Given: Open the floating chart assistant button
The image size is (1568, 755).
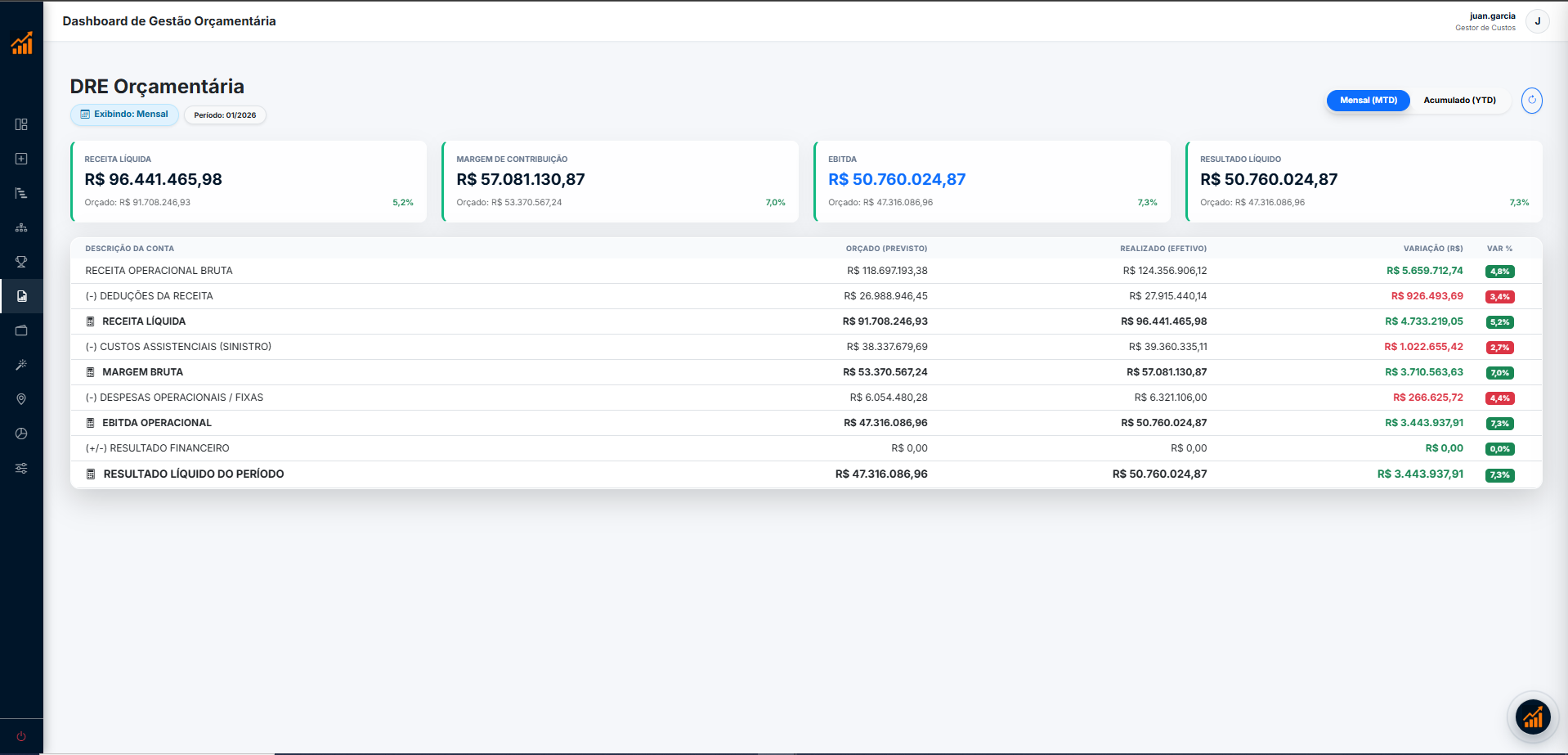Looking at the screenshot, I should [x=1533, y=717].
